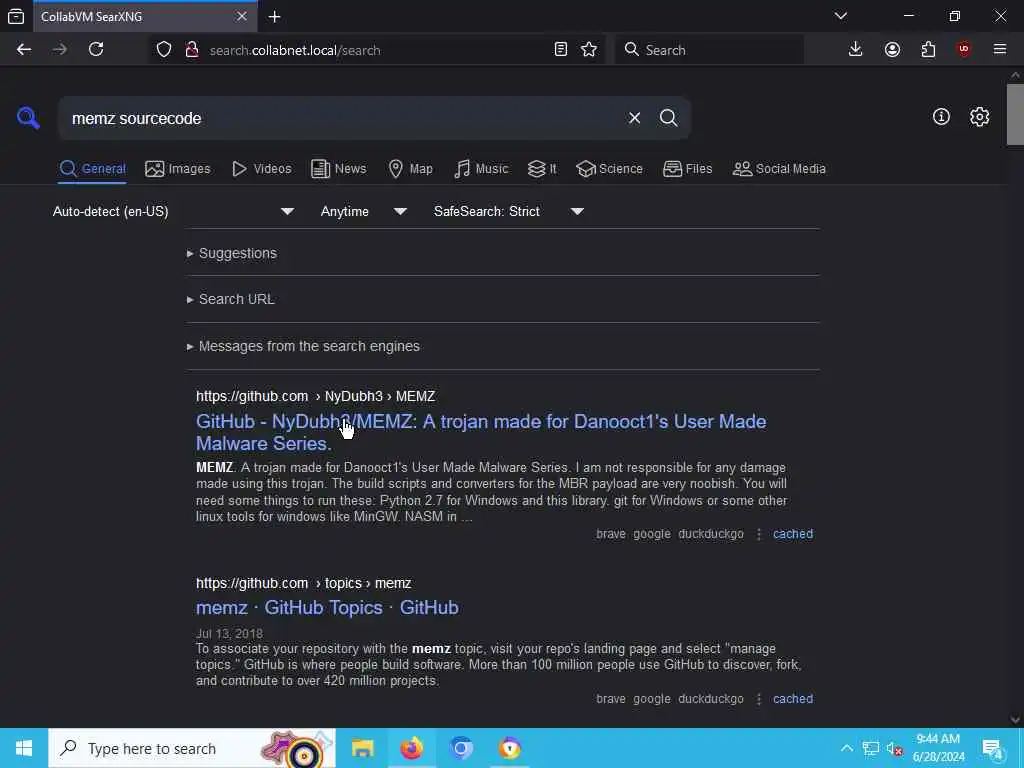Click the insecure connection padlock icon
This screenshot has height=768, width=1024.
192,50
